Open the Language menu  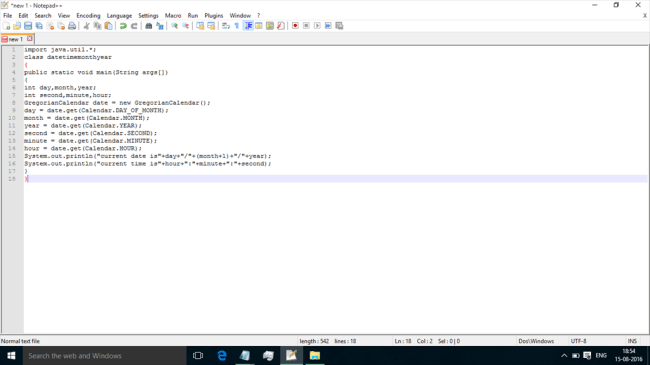coord(119,15)
